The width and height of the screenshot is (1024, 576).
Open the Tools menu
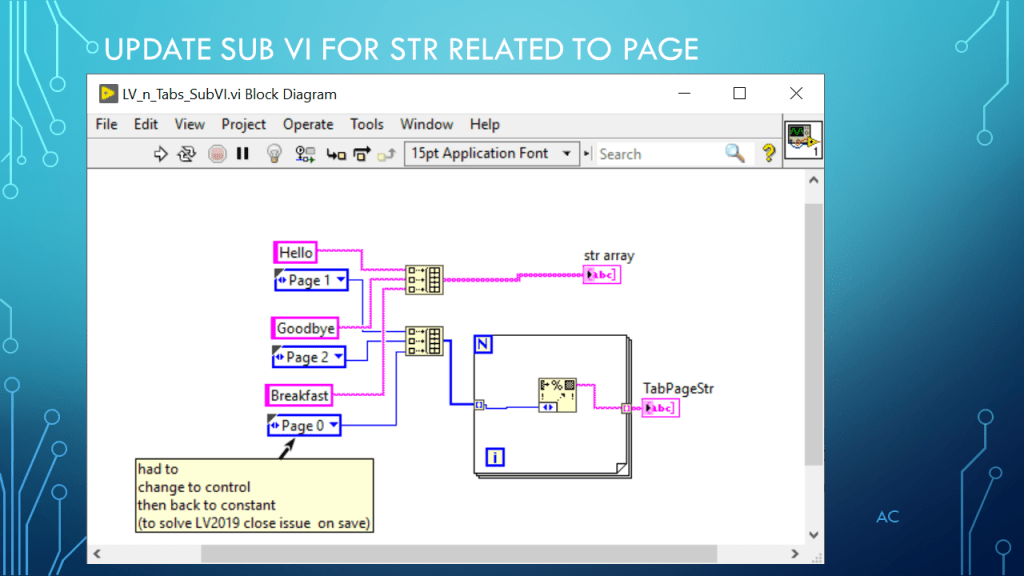pos(366,124)
